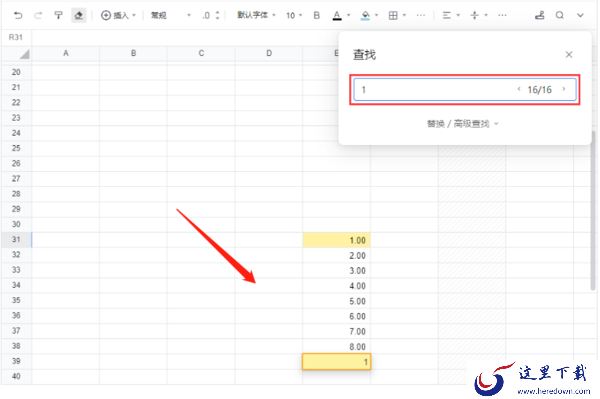The width and height of the screenshot is (600, 399).
Task: Select column C header
Action: (201, 53)
